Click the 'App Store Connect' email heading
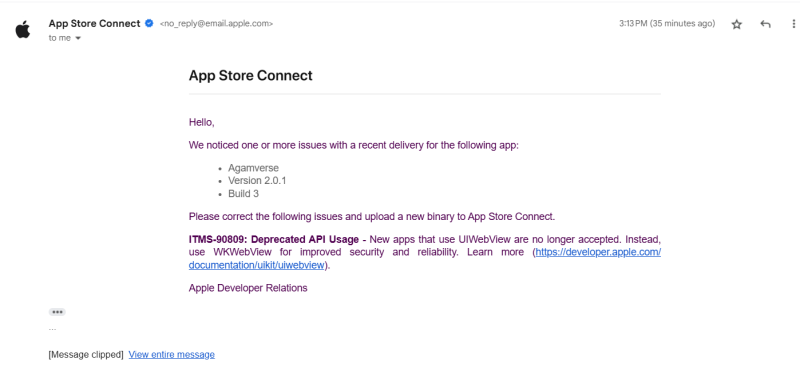The width and height of the screenshot is (800, 368). (x=251, y=76)
